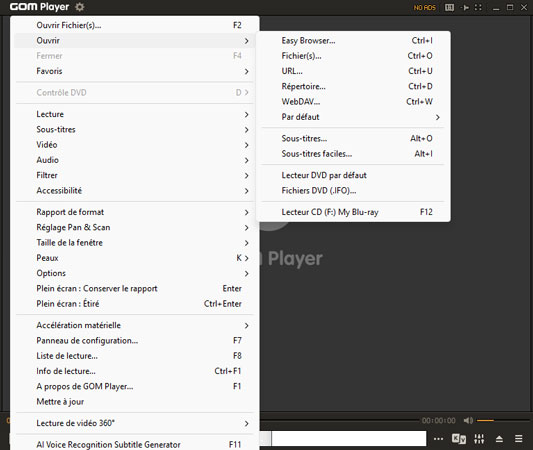Image resolution: width=533 pixels, height=450 pixels.
Task: Open Taille de la fenêtre submenu
Action: click(x=135, y=243)
